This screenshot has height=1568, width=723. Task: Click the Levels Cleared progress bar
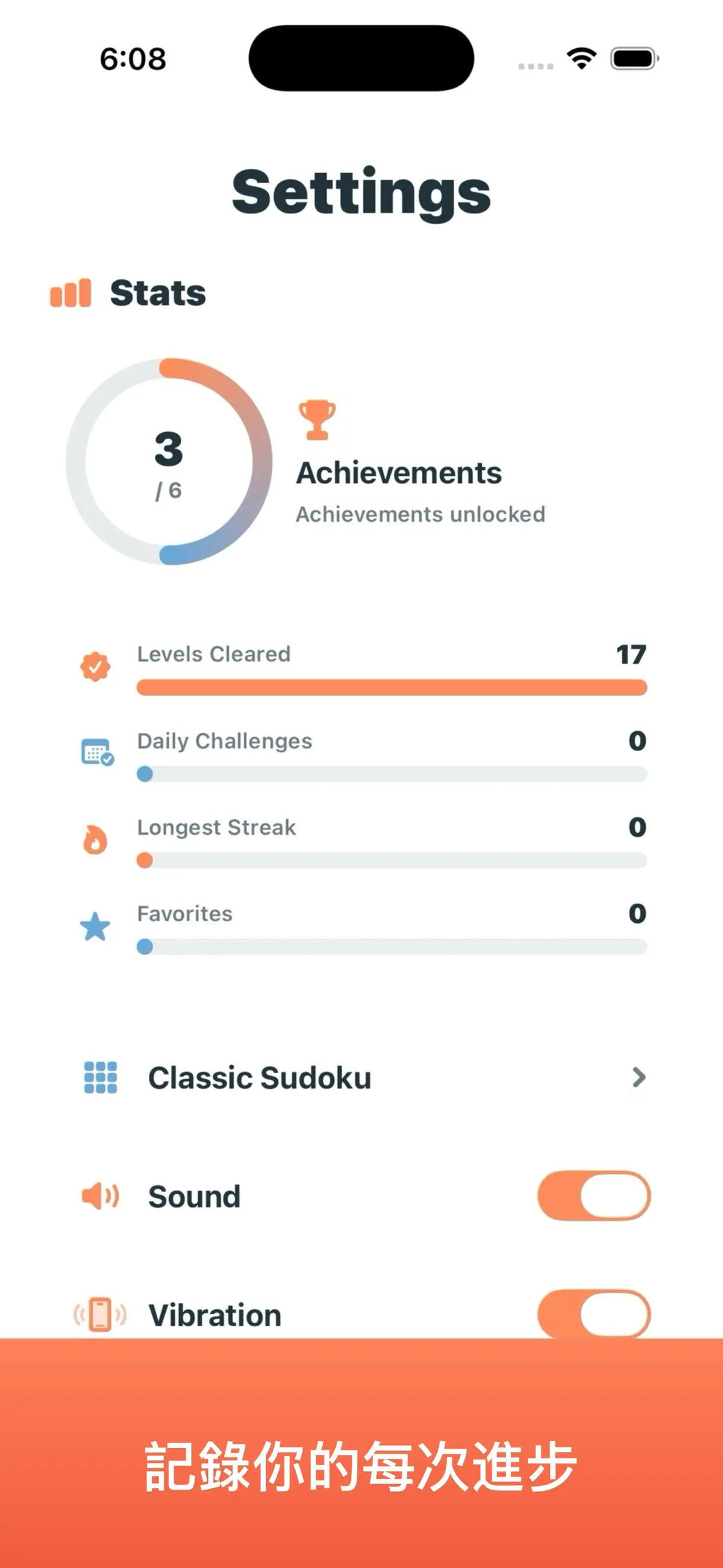click(x=392, y=688)
